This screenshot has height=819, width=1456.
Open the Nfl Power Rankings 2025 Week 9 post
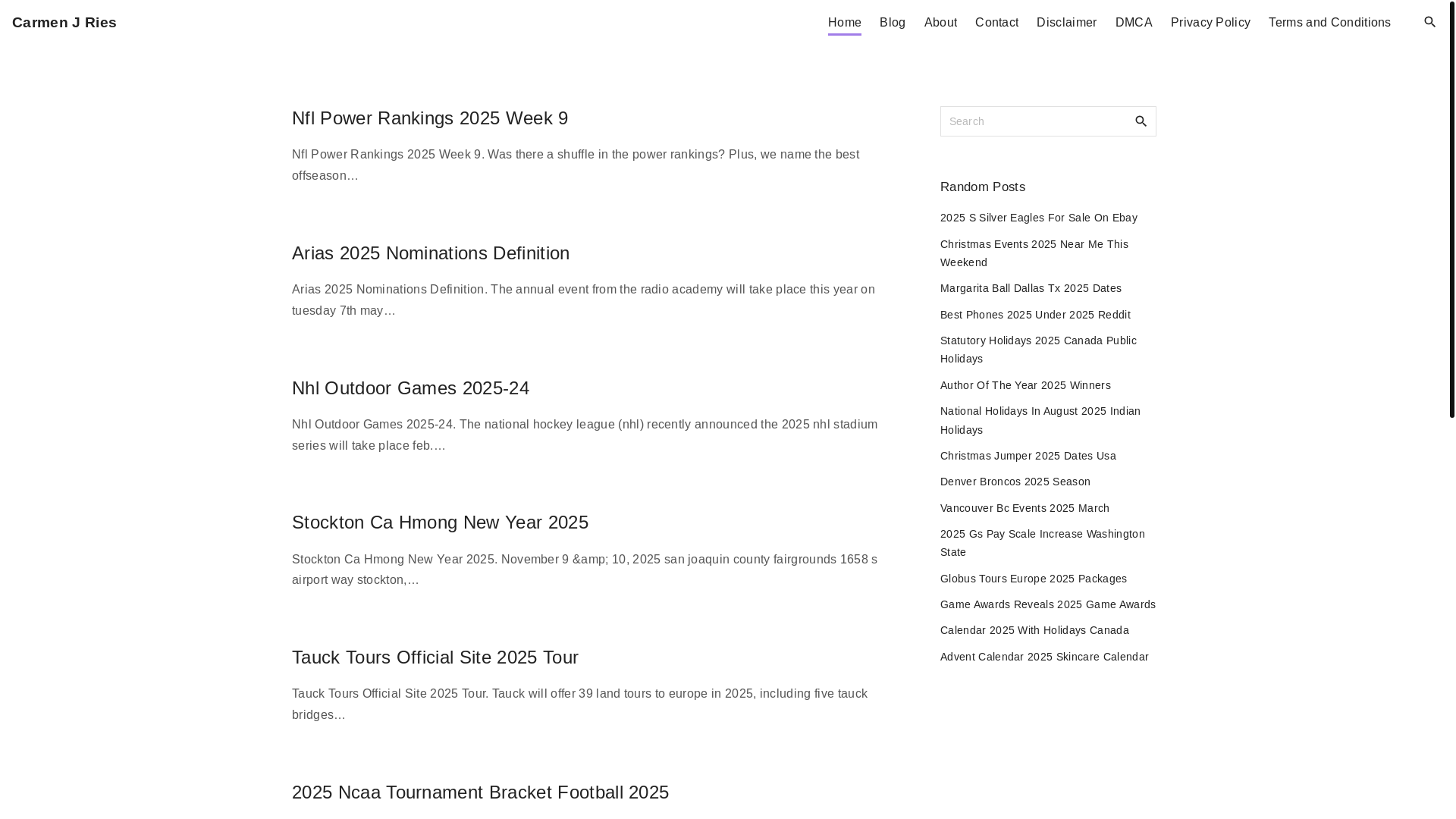click(x=430, y=118)
